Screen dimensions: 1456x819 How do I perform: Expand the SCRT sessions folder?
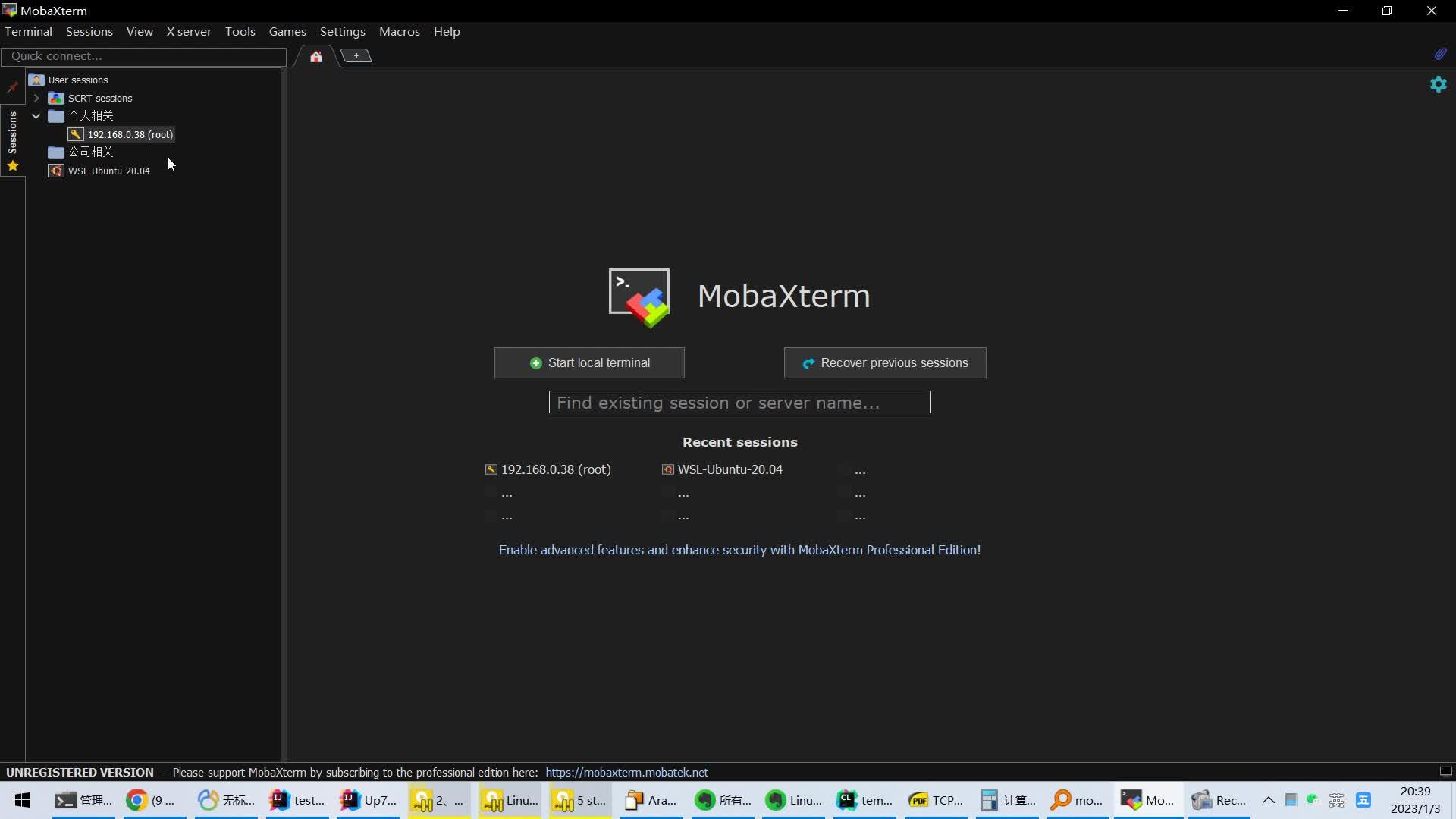36,98
